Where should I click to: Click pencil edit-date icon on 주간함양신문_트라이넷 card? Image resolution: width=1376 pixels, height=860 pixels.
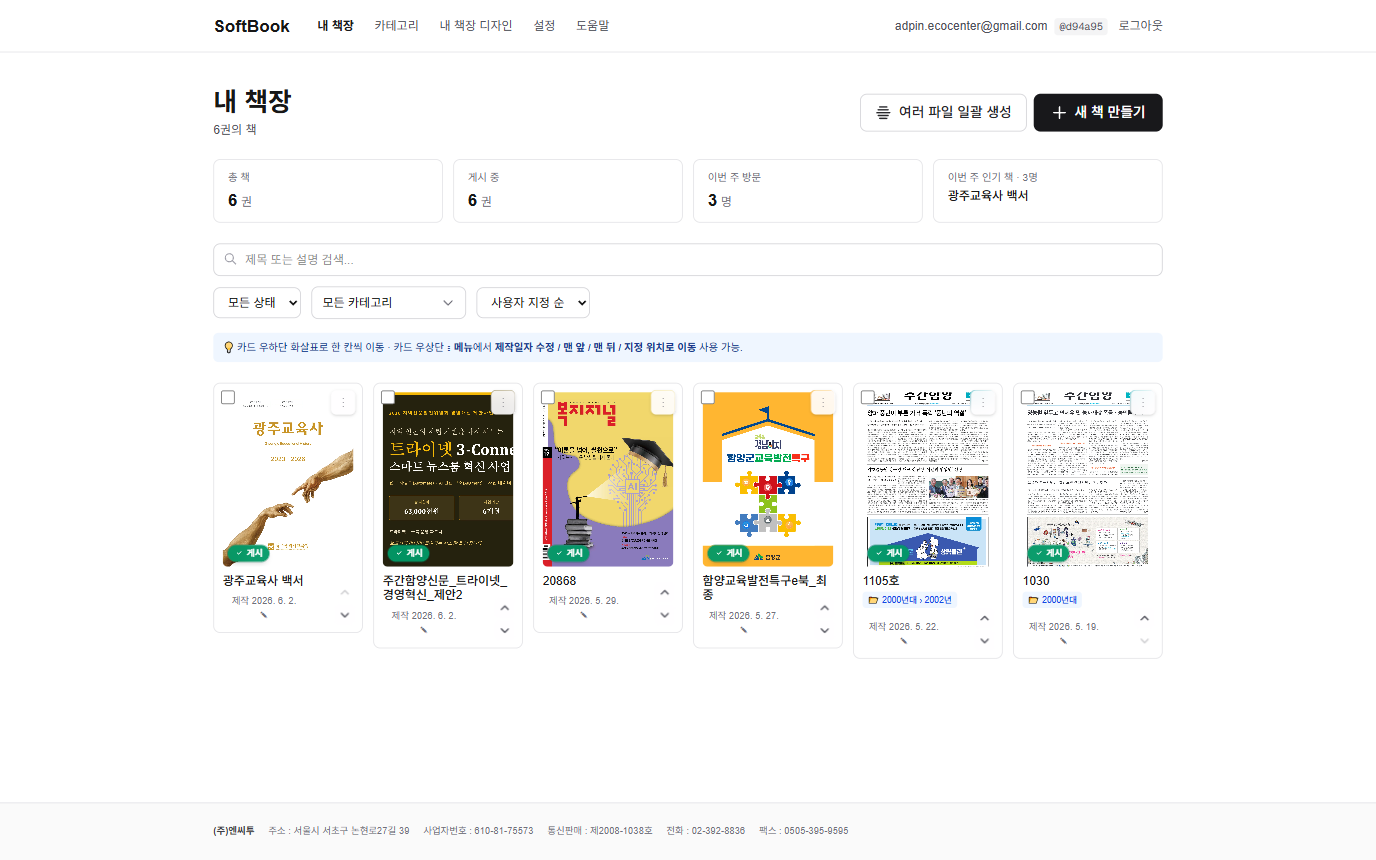coord(424,631)
